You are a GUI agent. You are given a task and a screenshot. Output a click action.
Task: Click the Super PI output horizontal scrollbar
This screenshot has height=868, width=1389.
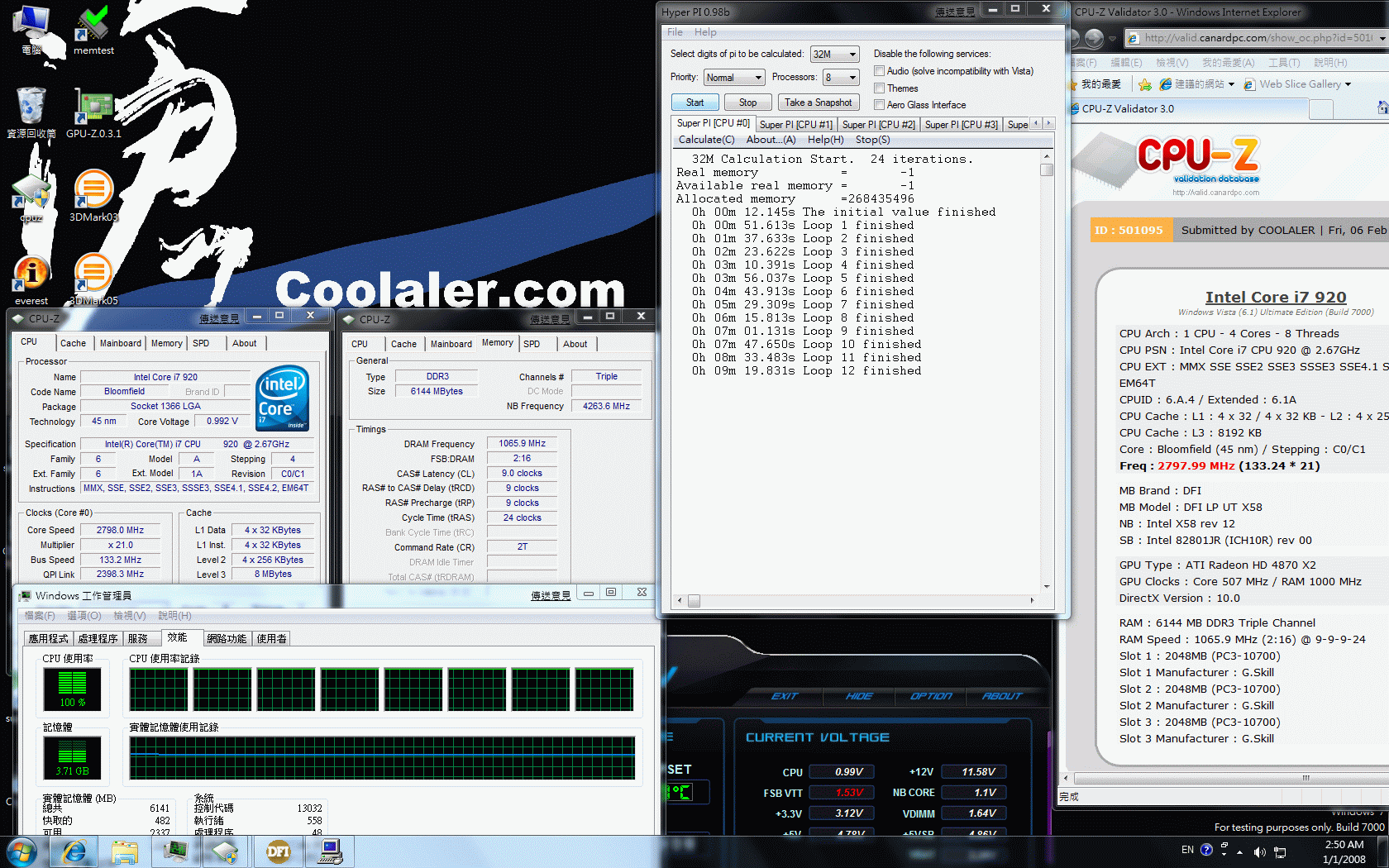[856, 600]
